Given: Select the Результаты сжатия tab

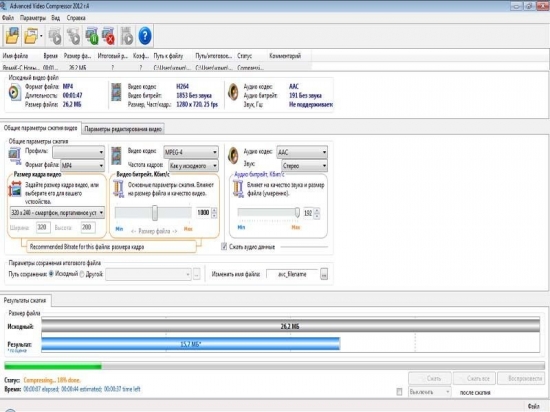Looking at the screenshot, I should [x=25, y=300].
